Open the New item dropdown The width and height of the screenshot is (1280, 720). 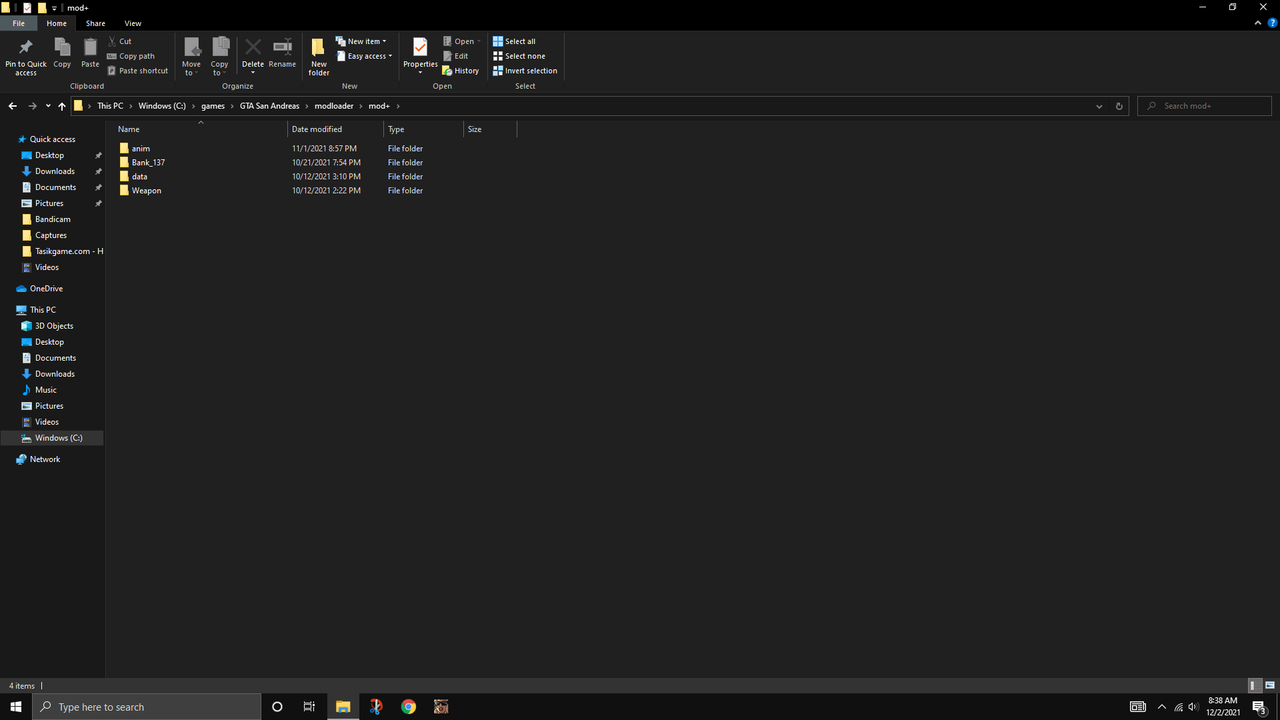pyautogui.click(x=362, y=41)
